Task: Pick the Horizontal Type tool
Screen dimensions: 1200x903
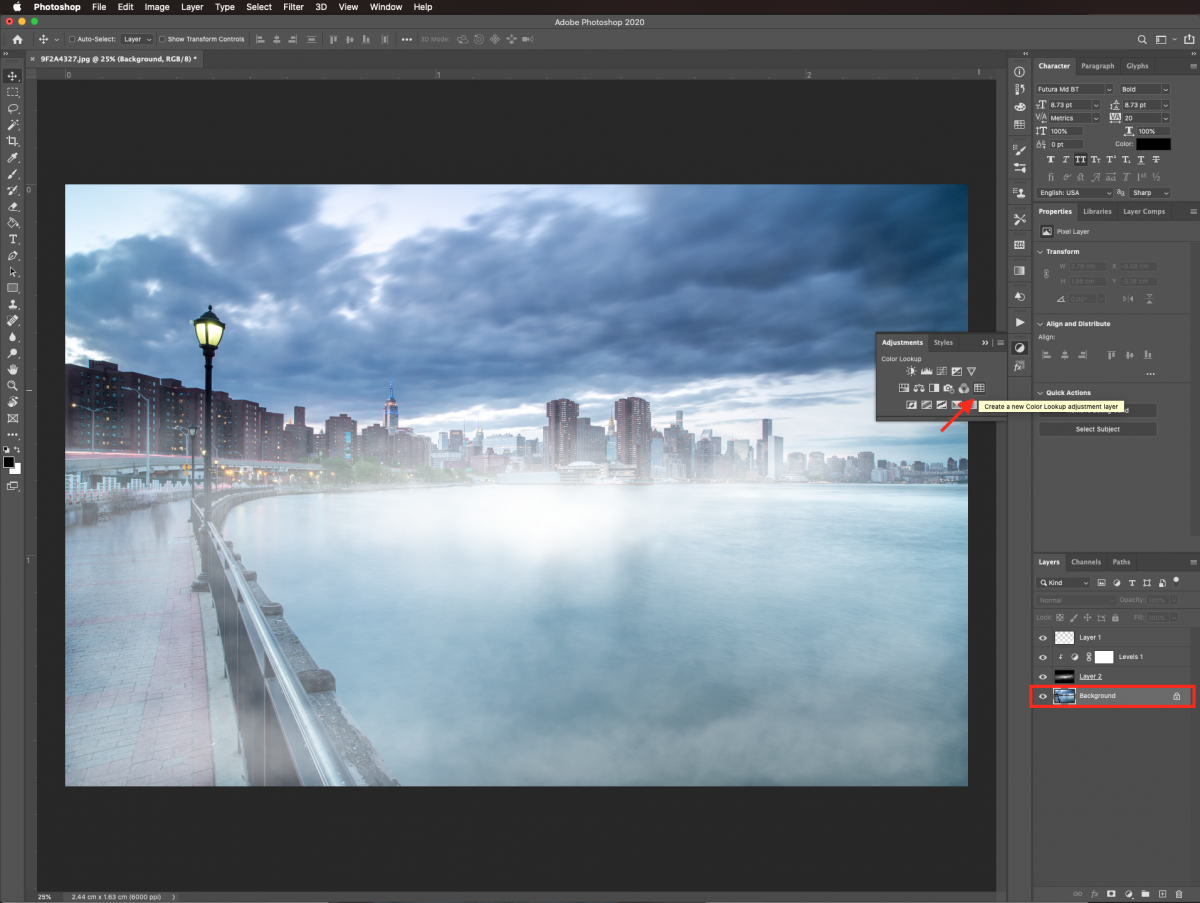Action: (13, 239)
